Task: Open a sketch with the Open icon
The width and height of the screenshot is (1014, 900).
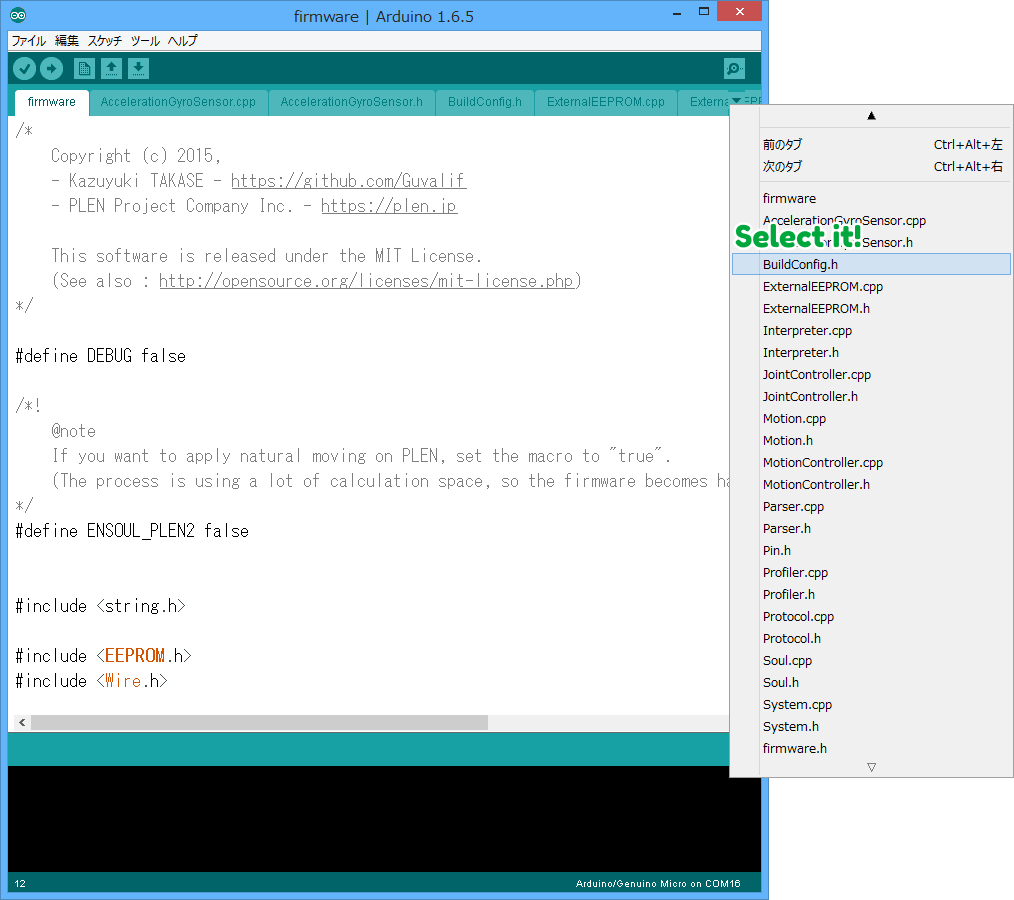Action: (111, 68)
